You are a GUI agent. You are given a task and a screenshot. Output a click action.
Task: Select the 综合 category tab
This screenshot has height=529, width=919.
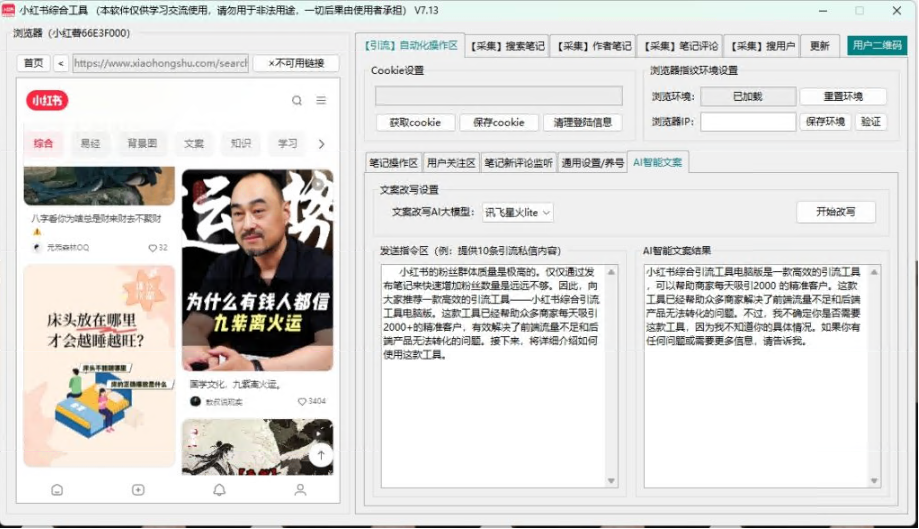coord(43,144)
